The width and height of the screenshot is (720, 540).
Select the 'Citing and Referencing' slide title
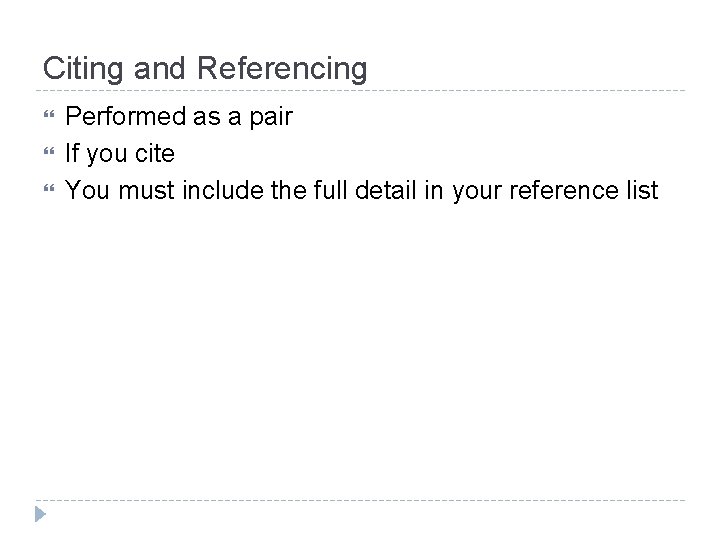pos(205,69)
